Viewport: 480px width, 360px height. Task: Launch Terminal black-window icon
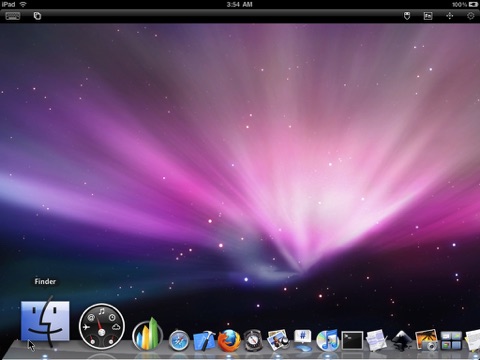[x=352, y=341]
